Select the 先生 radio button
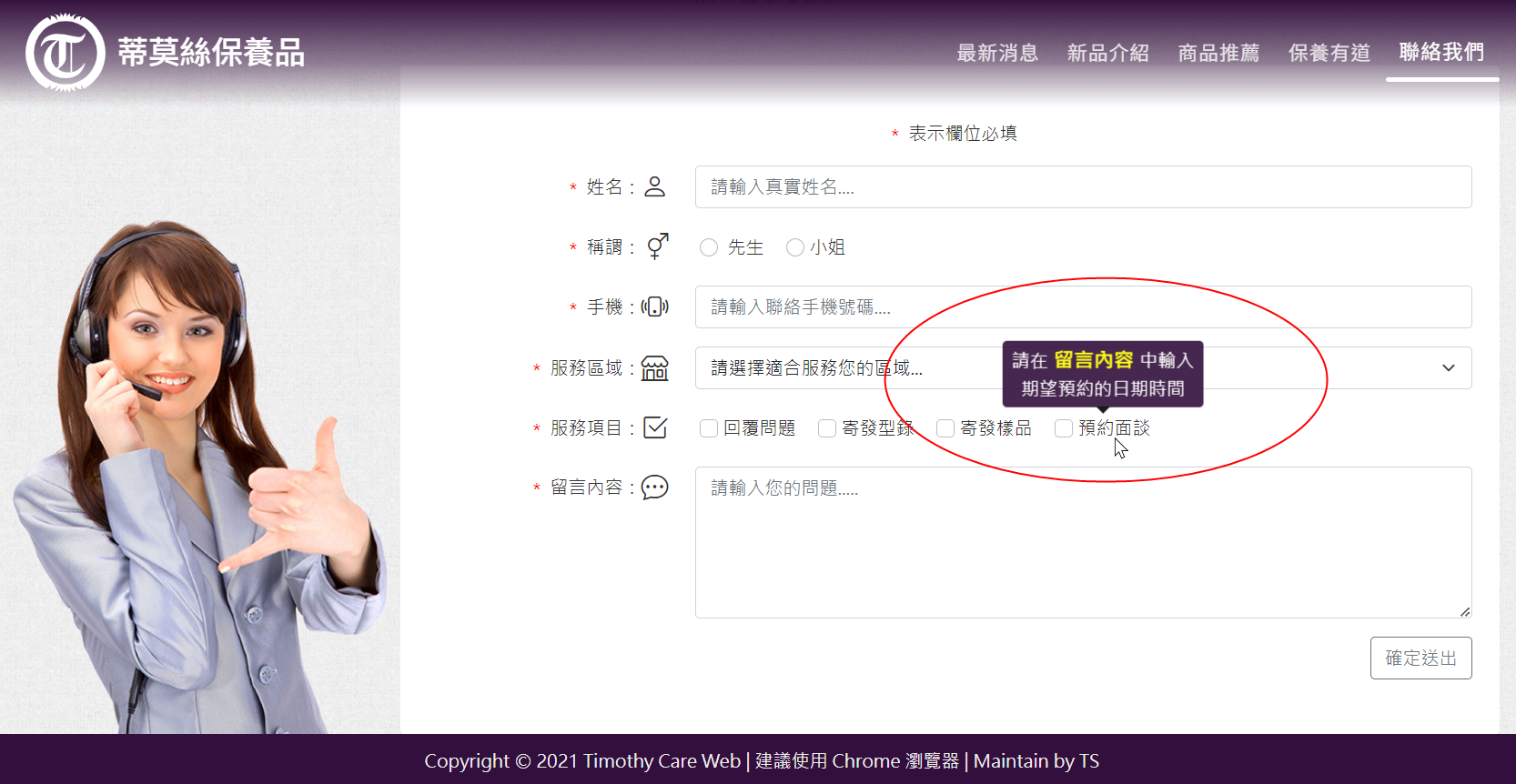The image size is (1516, 784). coord(709,247)
